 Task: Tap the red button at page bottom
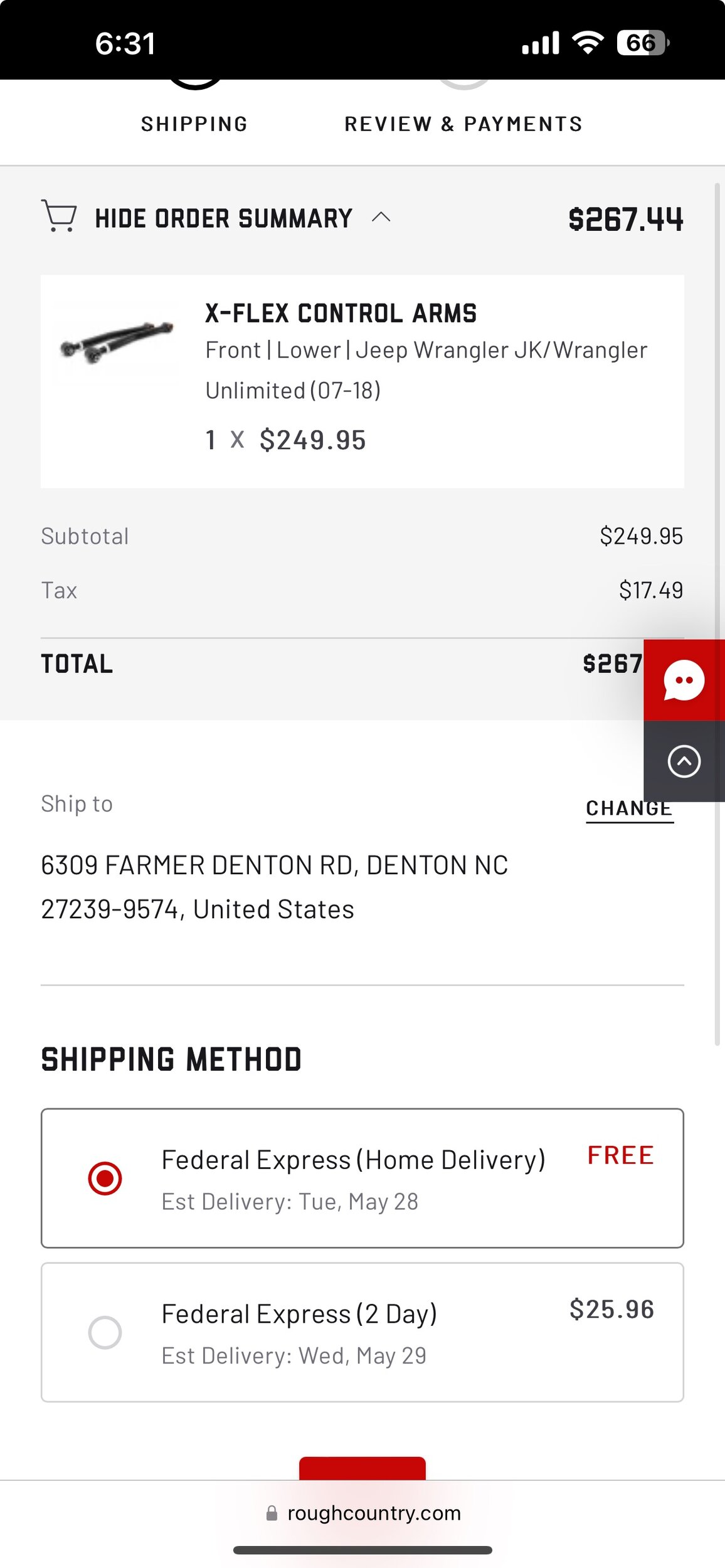pos(362,1468)
